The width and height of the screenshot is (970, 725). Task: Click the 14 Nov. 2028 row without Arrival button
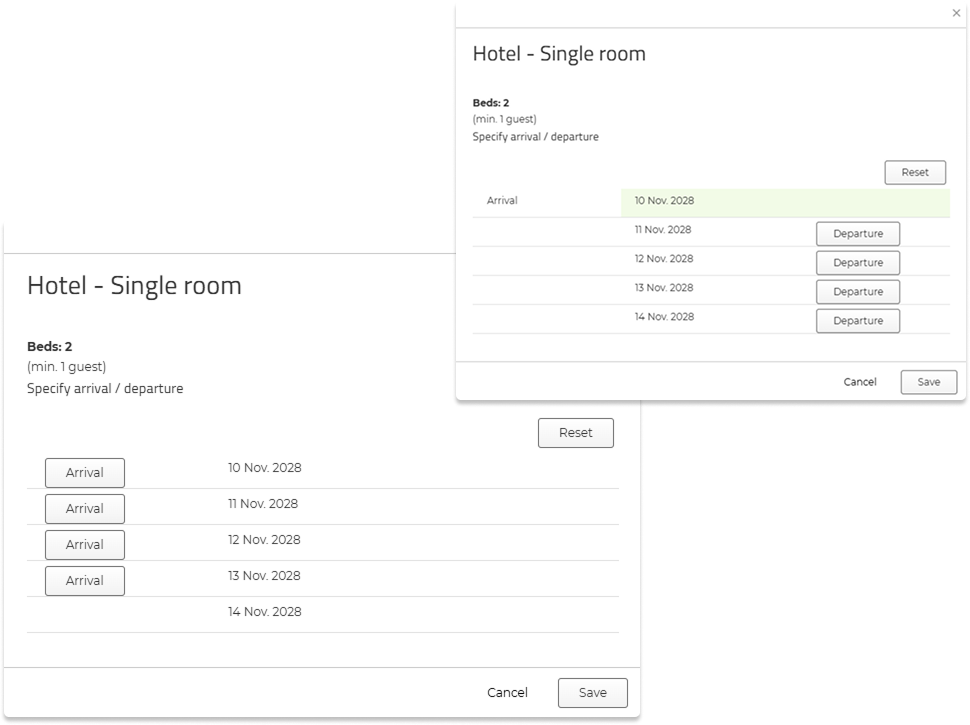click(x=264, y=612)
